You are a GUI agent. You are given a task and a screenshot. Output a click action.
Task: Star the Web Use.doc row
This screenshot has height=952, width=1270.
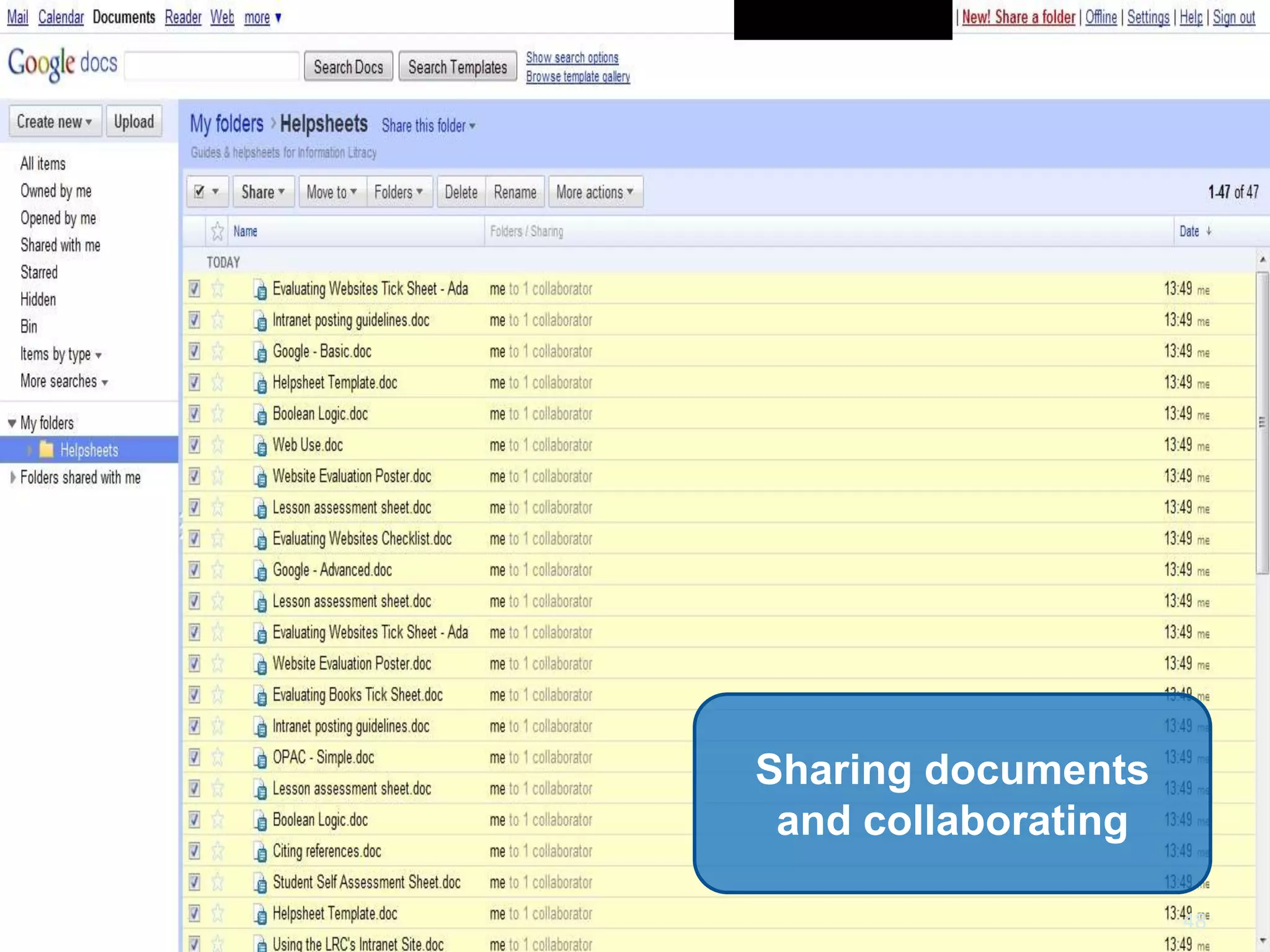218,445
